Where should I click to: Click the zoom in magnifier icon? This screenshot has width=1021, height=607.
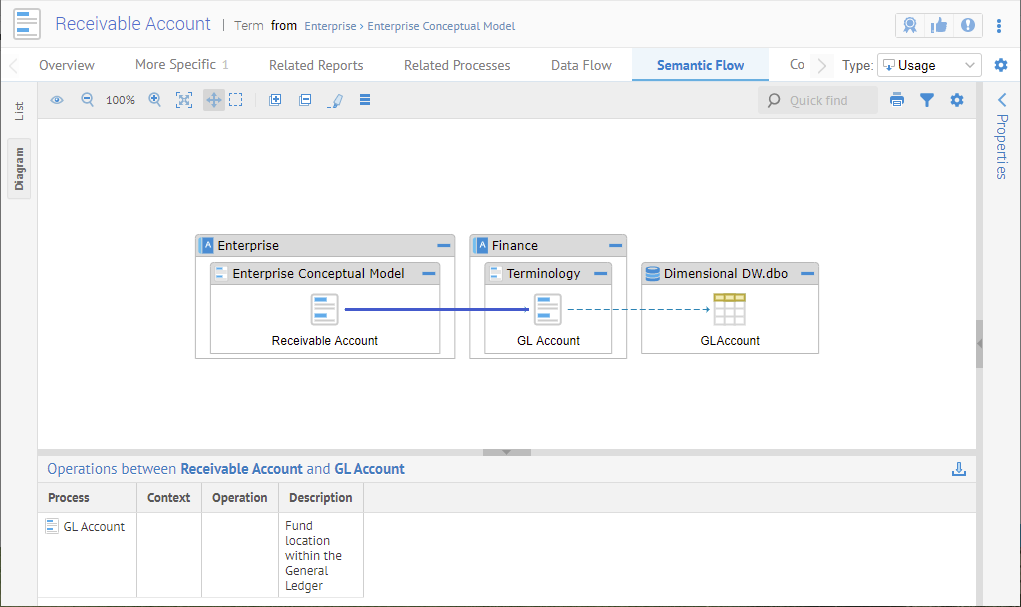[154, 100]
